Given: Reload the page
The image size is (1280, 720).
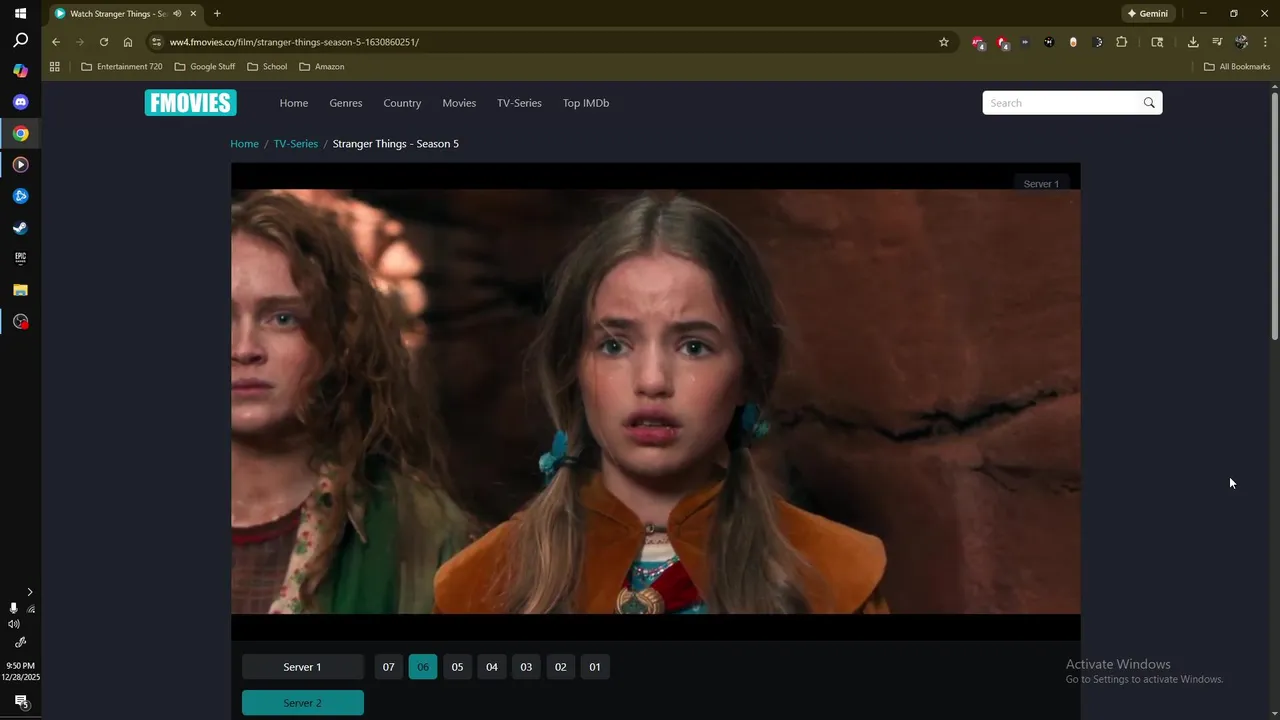Looking at the screenshot, I should click(x=104, y=42).
